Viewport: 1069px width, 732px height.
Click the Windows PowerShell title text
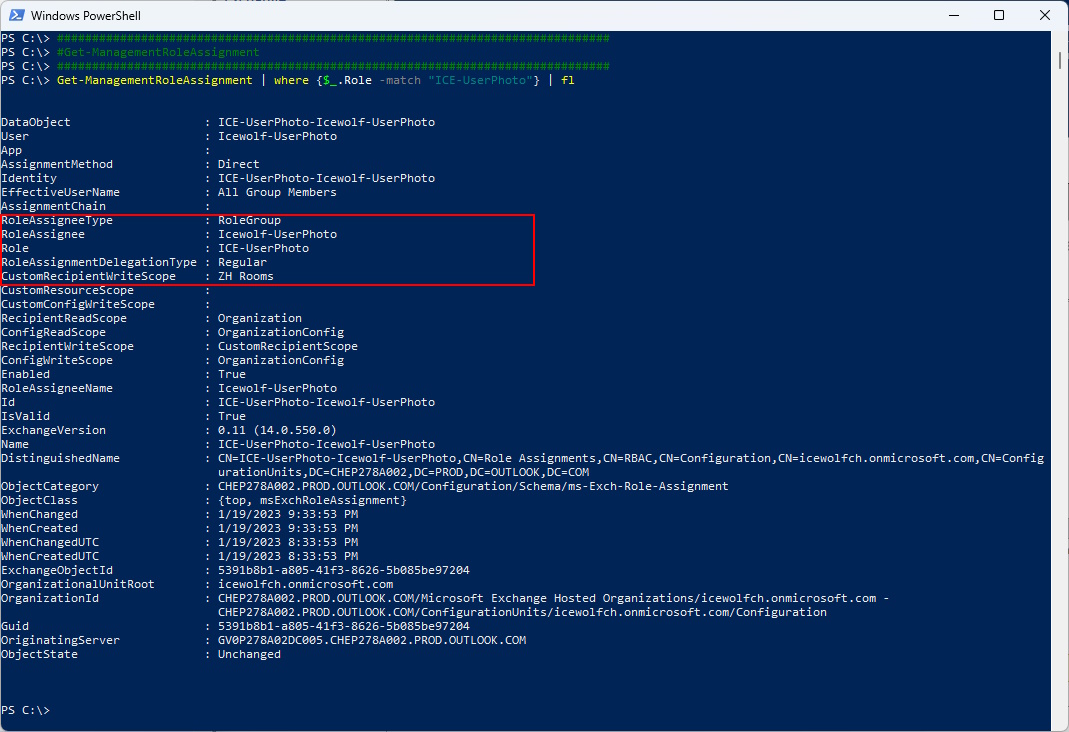coord(86,15)
